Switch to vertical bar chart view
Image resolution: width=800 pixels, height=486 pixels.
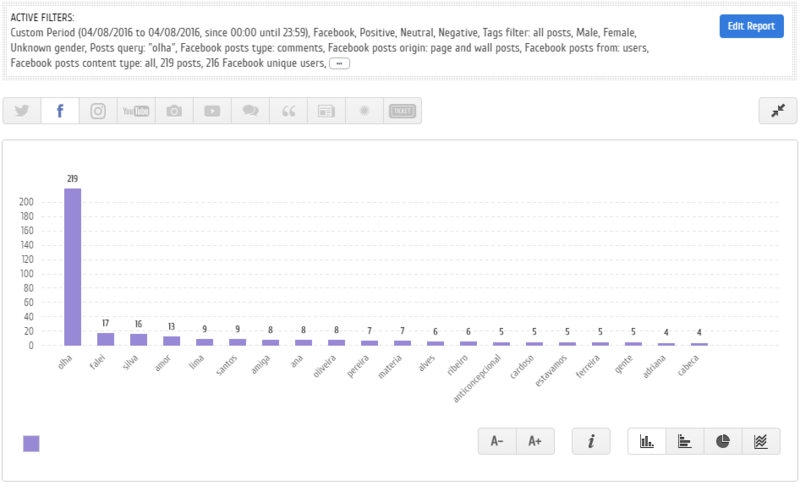click(647, 441)
